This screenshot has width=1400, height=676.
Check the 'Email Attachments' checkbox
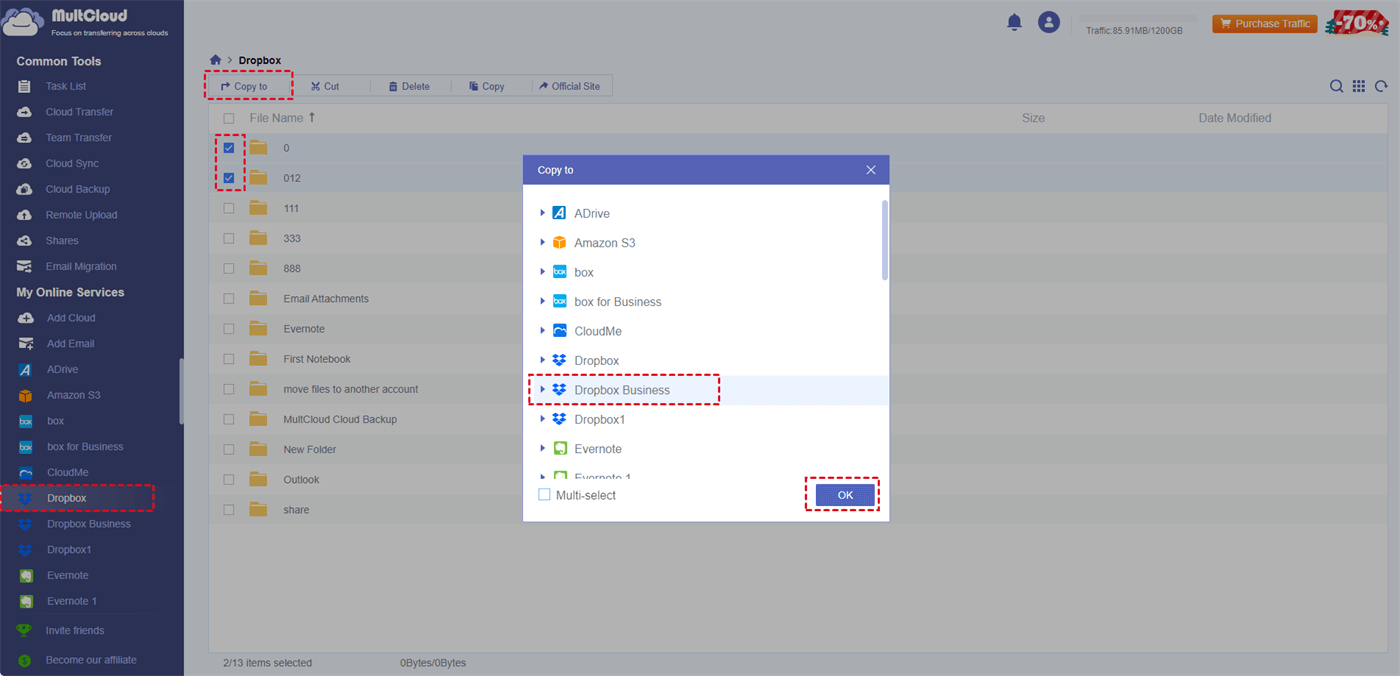point(229,299)
